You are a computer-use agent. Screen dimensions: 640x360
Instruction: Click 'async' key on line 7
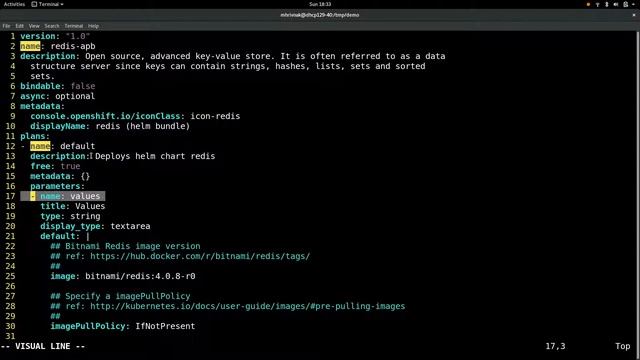(x=33, y=96)
